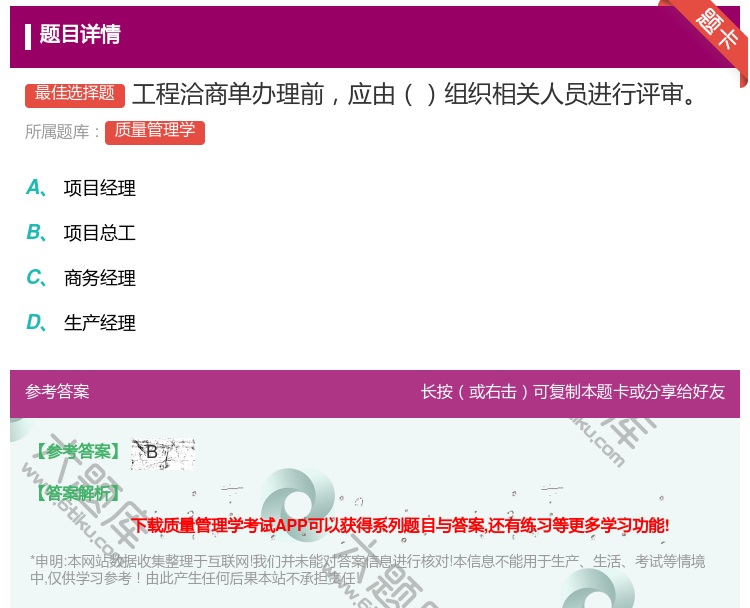Click the question text 工程洽商单办理前
The height and width of the screenshot is (608, 750).
(228, 94)
